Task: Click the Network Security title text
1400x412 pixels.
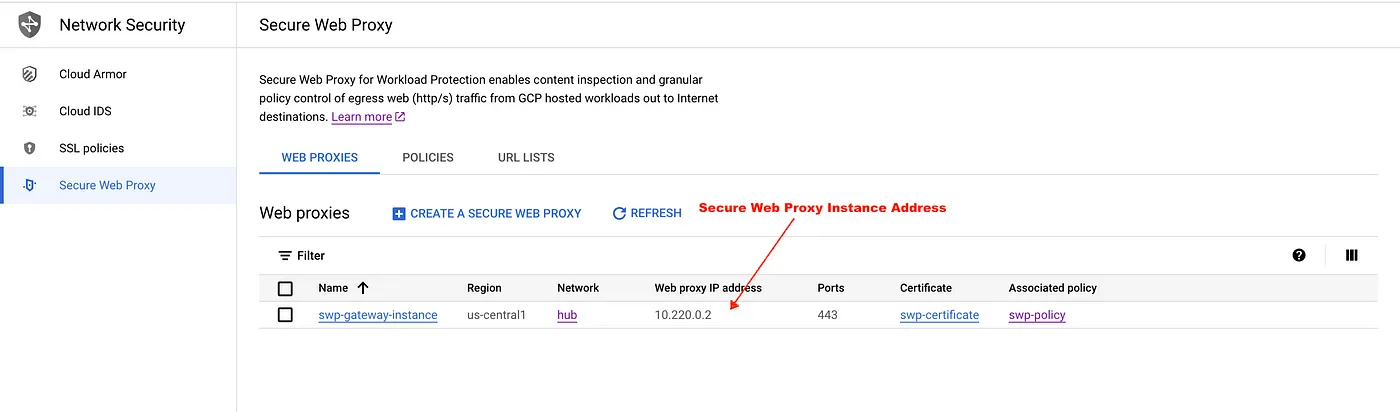Action: (x=122, y=25)
